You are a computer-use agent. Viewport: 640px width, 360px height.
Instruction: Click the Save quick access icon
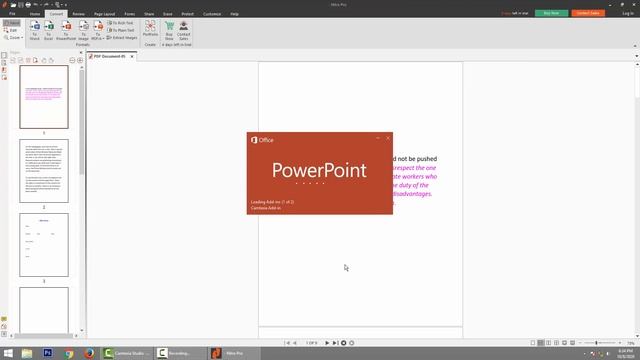click(x=20, y=5)
